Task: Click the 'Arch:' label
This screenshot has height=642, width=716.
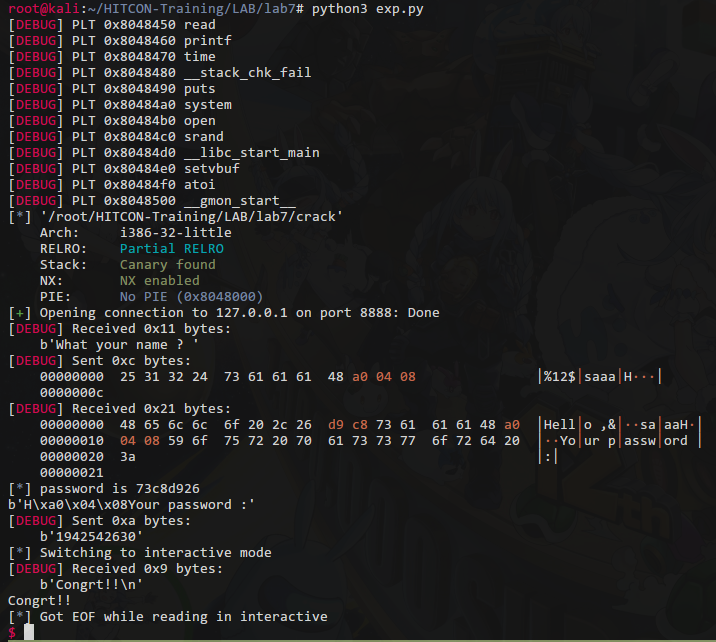Action: click(59, 232)
